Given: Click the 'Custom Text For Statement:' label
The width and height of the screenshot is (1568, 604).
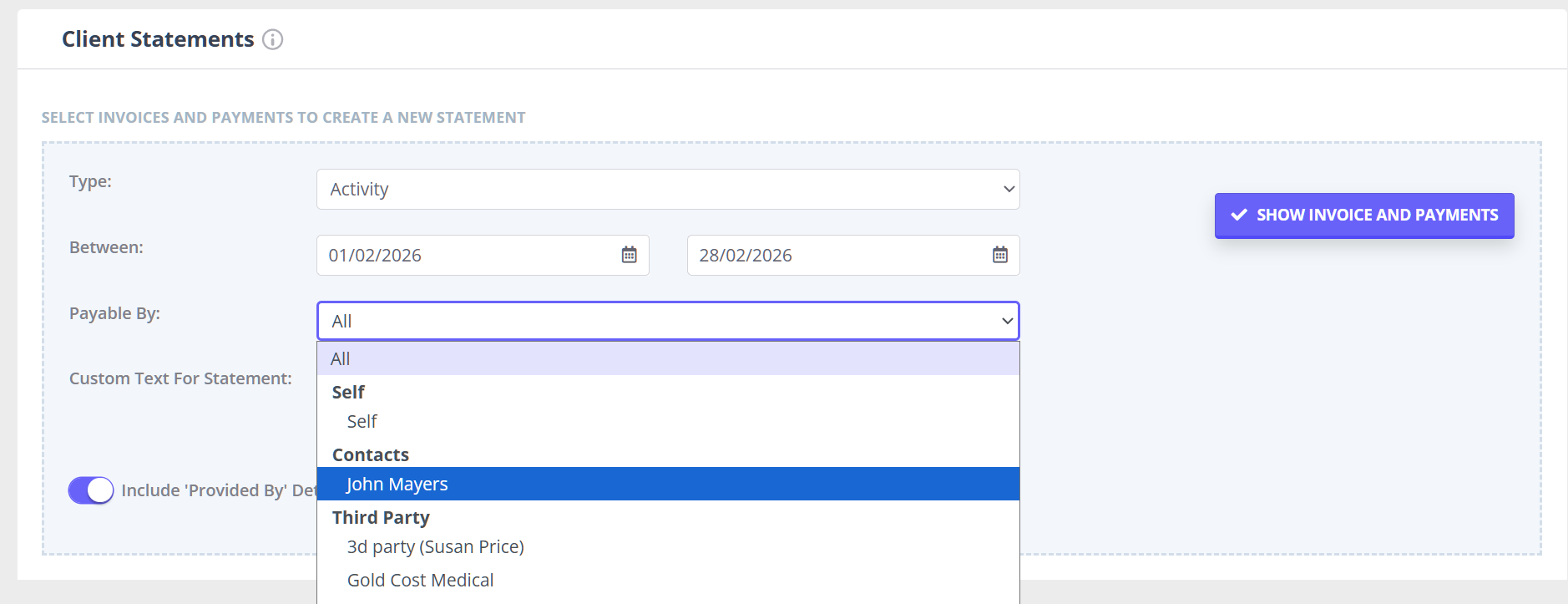Looking at the screenshot, I should point(180,378).
